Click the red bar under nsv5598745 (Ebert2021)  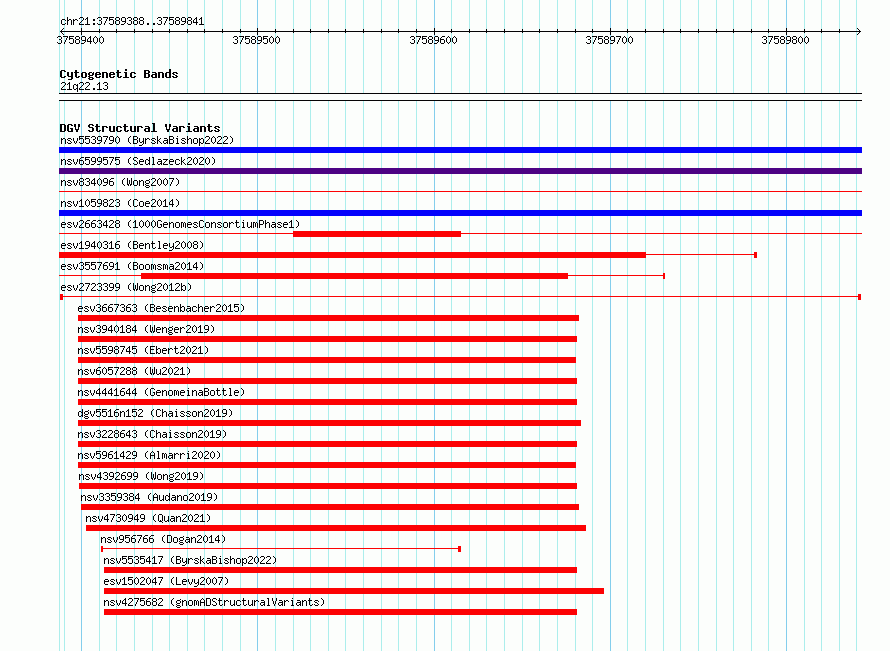(327, 360)
